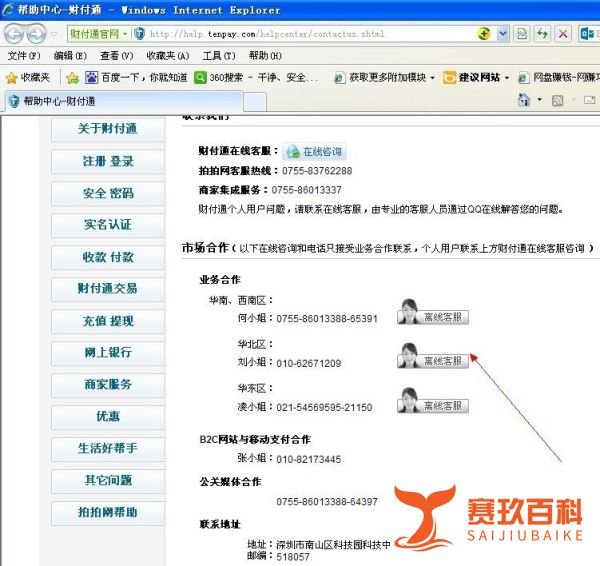This screenshot has width=600, height=566.
Task: Open the 生活好帮手 sidebar section
Action: click(x=108, y=448)
